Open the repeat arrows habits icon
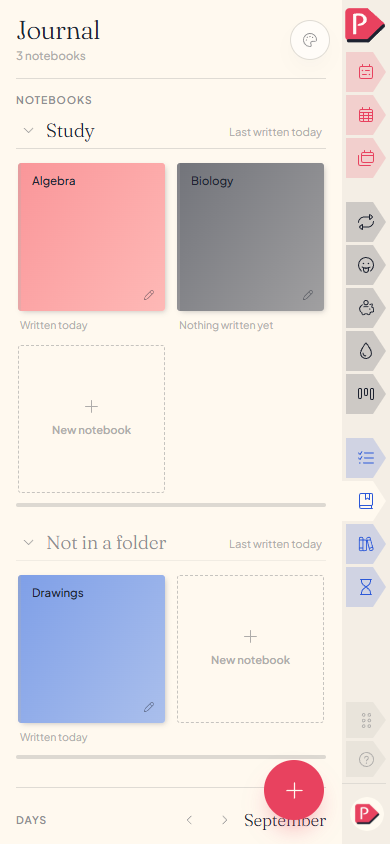This screenshot has width=390, height=844. point(365,222)
